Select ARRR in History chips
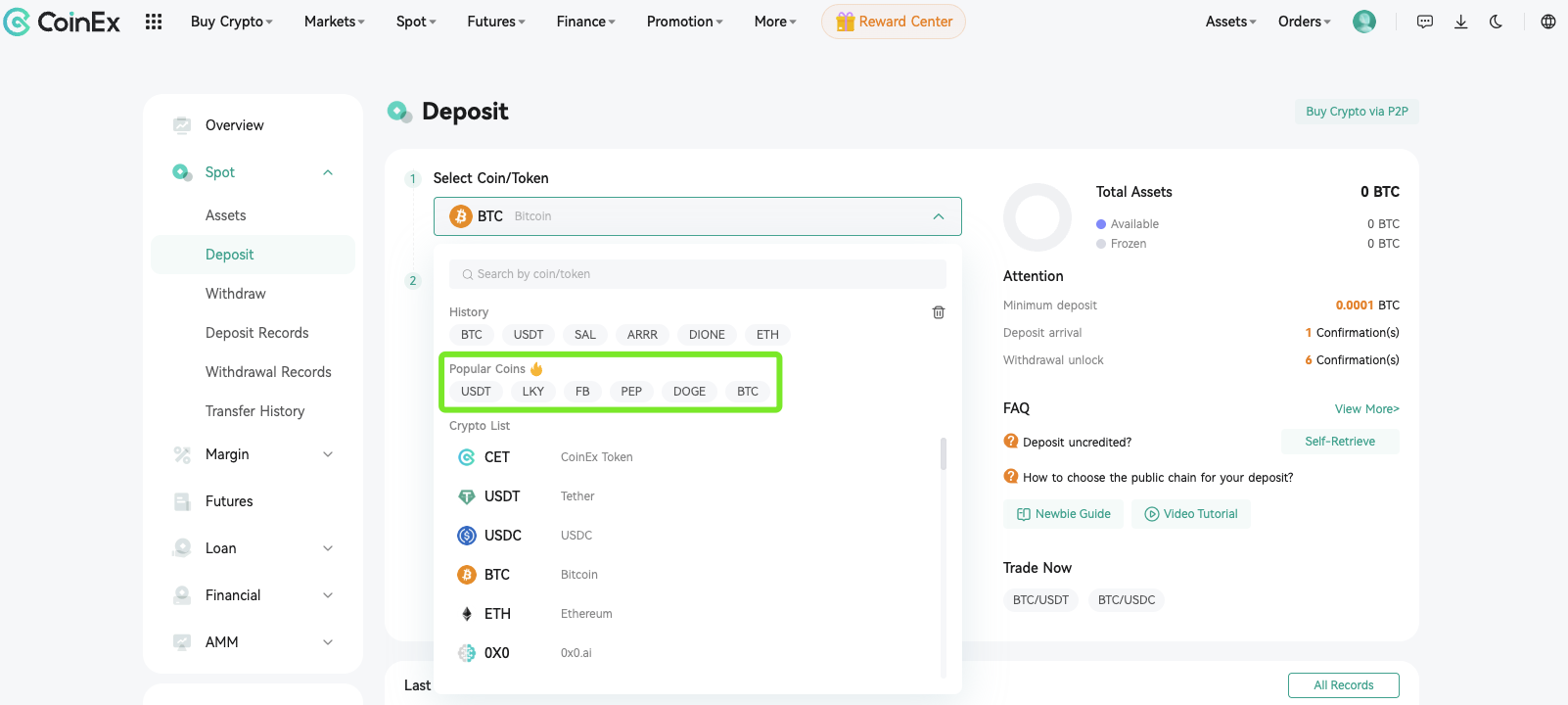 642,335
